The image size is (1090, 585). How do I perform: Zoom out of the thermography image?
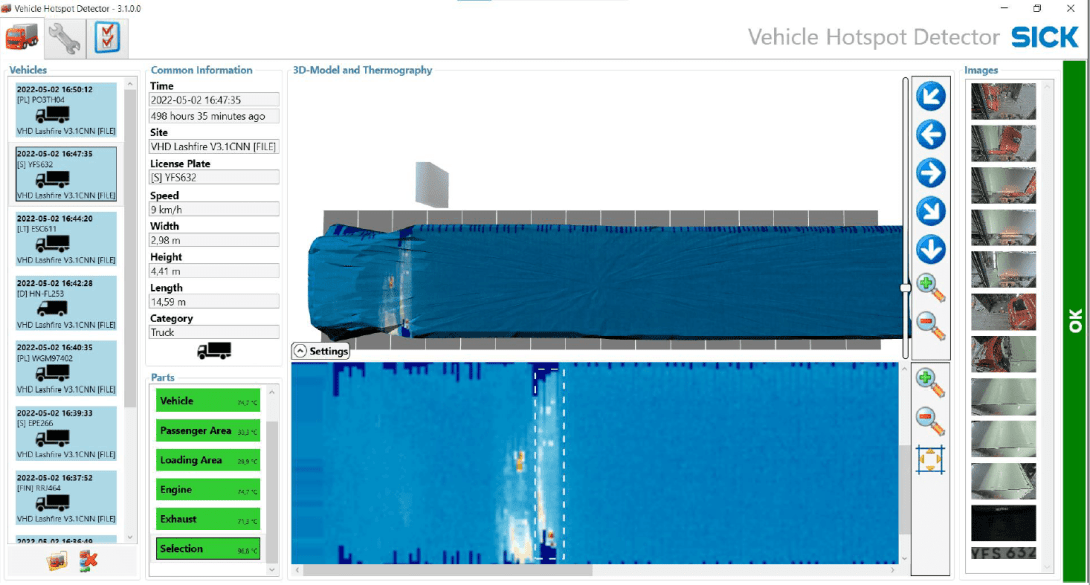[930, 421]
